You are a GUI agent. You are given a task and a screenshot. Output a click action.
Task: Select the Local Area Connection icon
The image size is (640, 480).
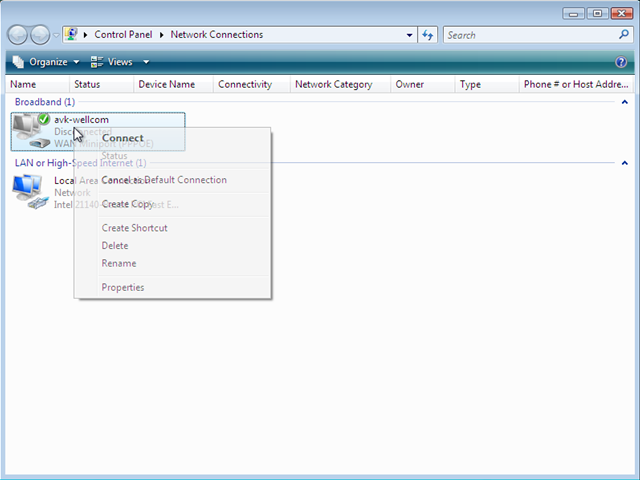[30, 192]
